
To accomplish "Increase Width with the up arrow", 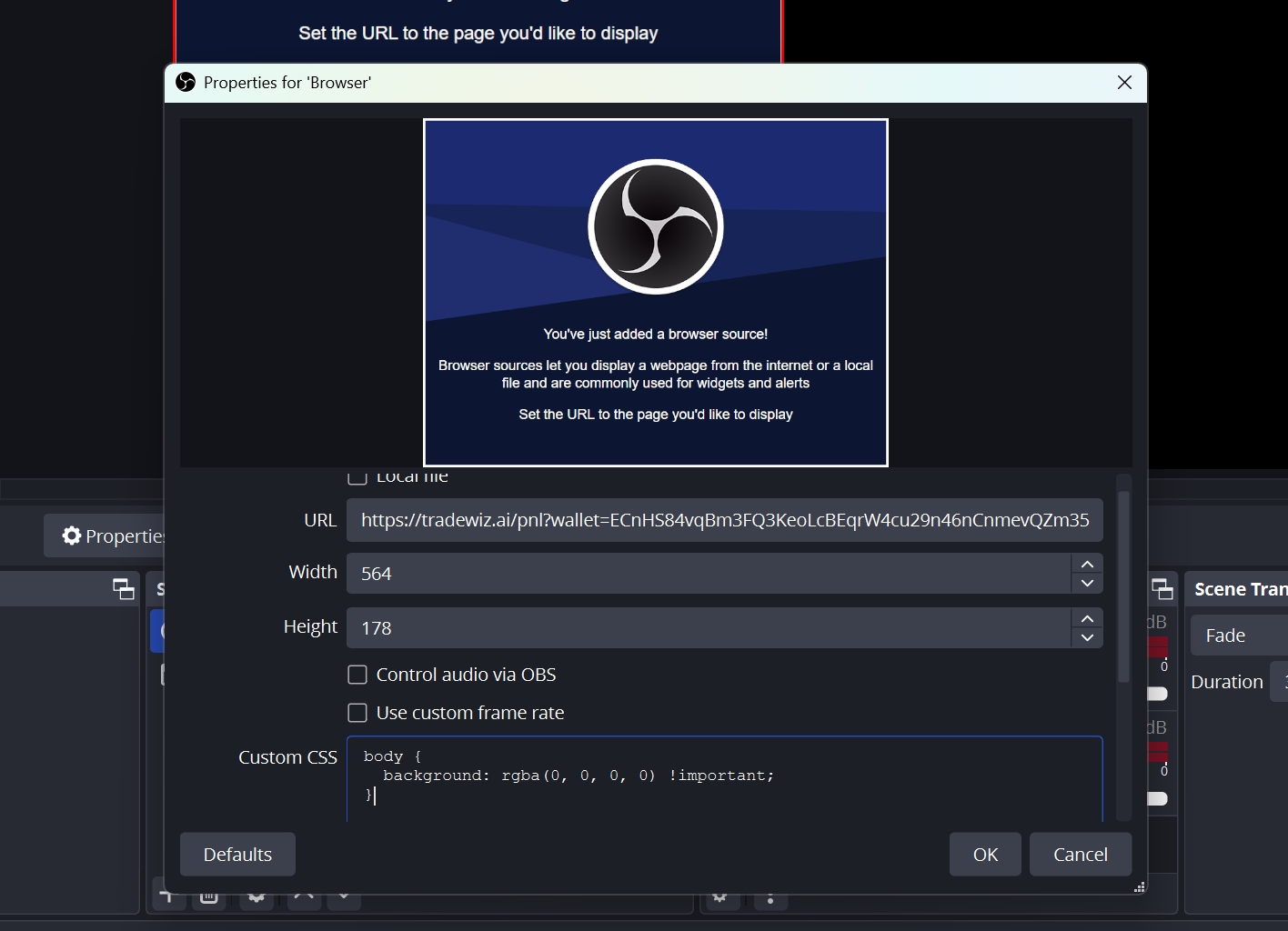I will point(1087,564).
